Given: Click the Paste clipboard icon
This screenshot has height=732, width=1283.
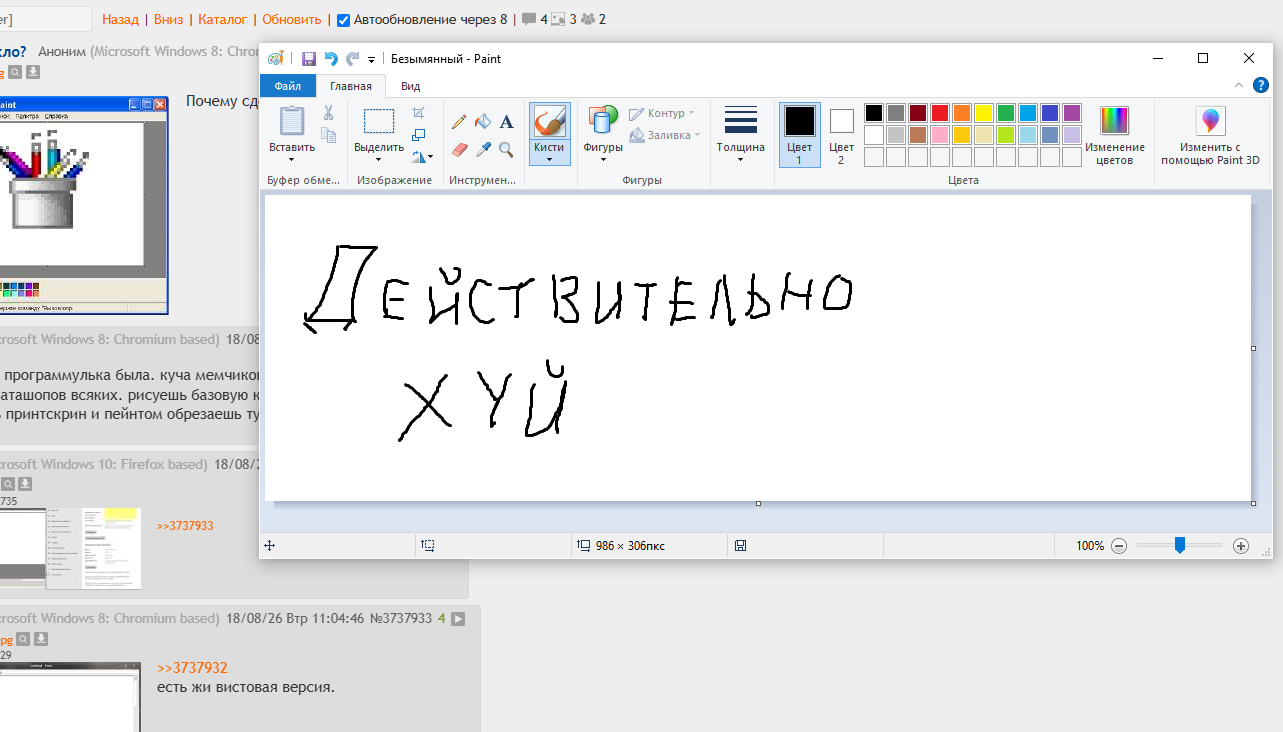Looking at the screenshot, I should (292, 121).
